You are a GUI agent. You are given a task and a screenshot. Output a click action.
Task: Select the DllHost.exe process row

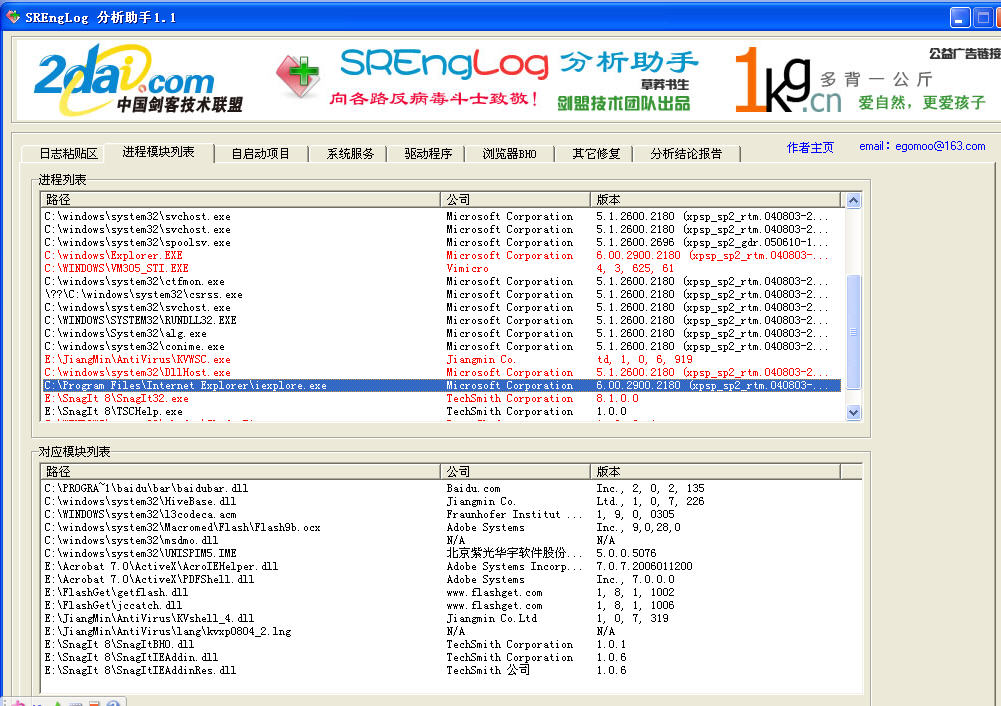click(442, 372)
